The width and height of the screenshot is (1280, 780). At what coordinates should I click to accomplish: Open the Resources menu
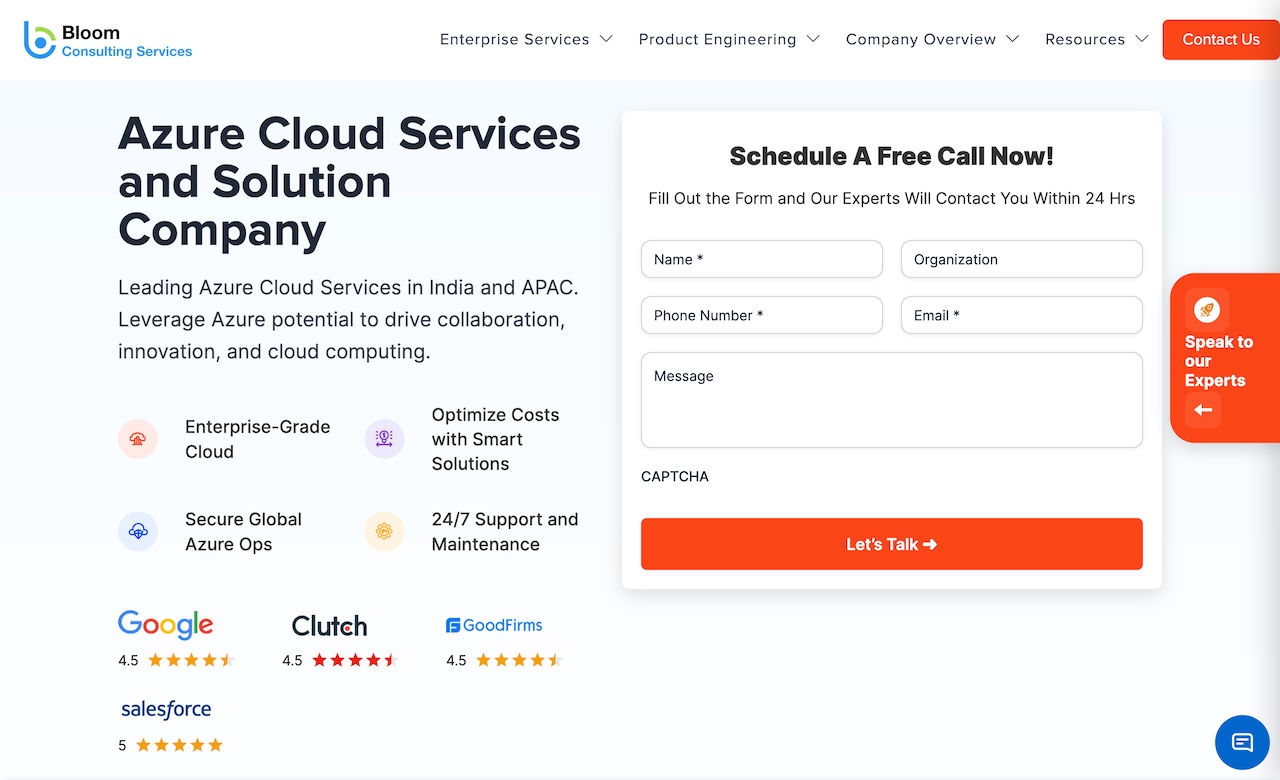click(1096, 40)
